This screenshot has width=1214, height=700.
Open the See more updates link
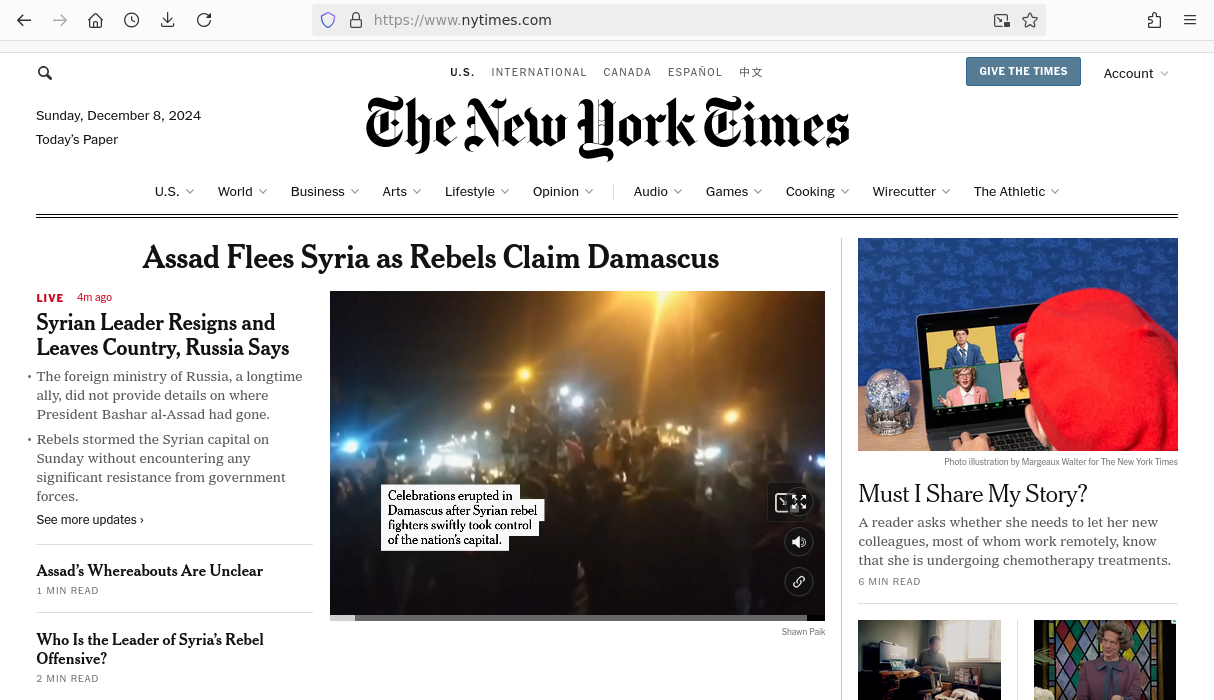[x=90, y=520]
